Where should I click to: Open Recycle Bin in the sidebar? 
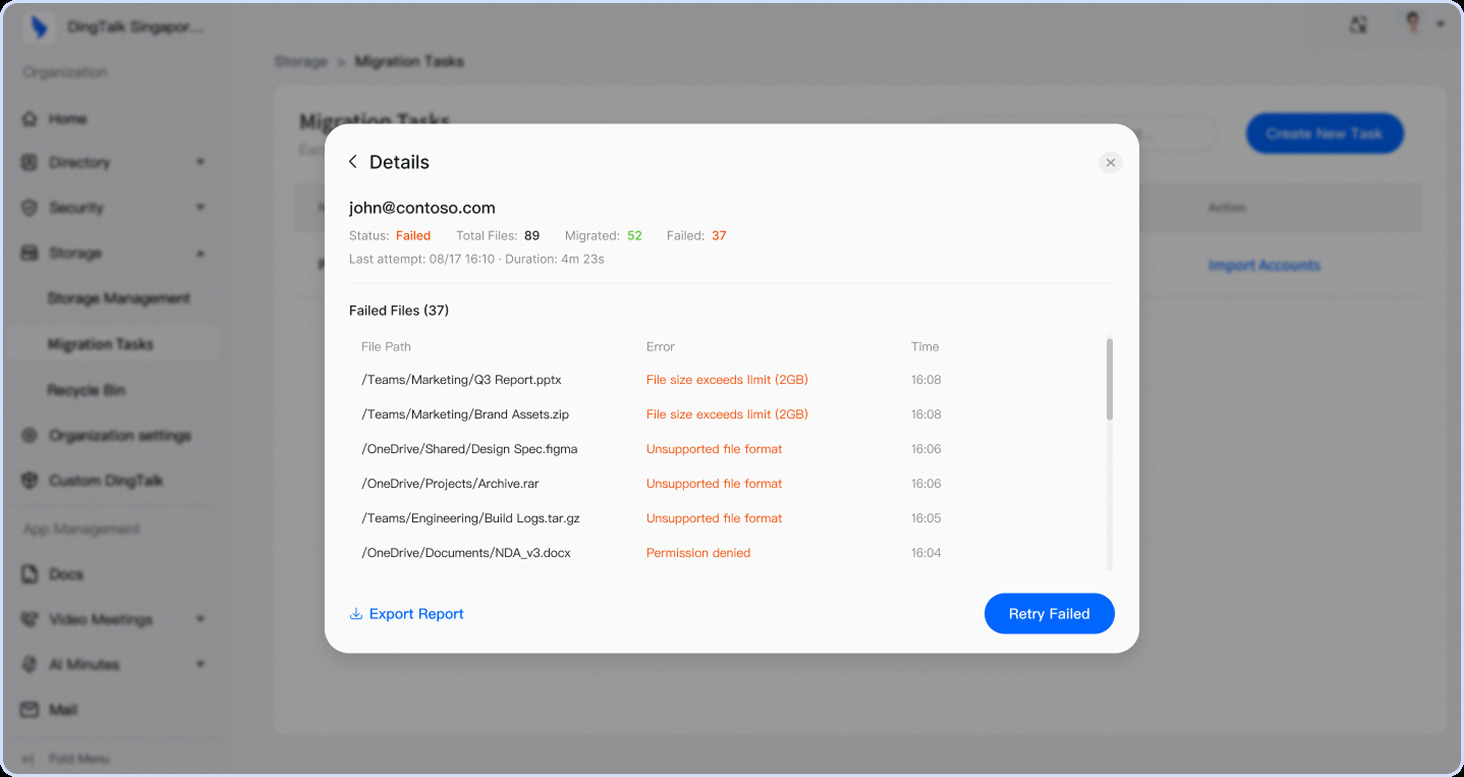(x=86, y=390)
